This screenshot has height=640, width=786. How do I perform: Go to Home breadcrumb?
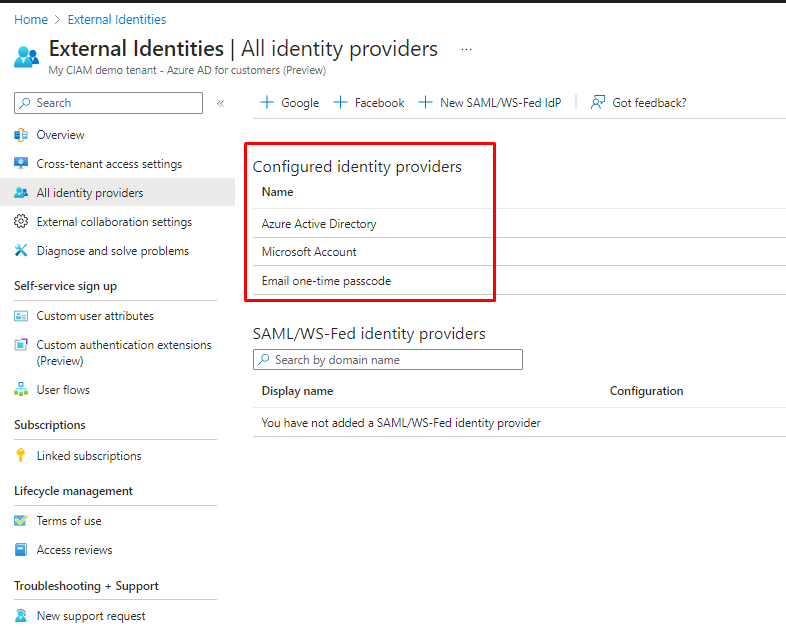(x=31, y=19)
